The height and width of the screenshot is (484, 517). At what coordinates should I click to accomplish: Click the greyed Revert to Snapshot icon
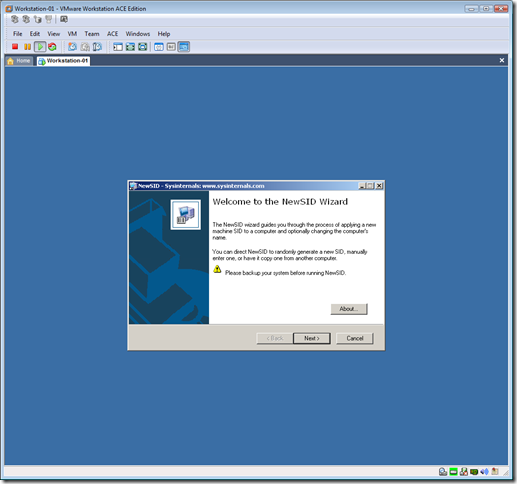pos(85,47)
